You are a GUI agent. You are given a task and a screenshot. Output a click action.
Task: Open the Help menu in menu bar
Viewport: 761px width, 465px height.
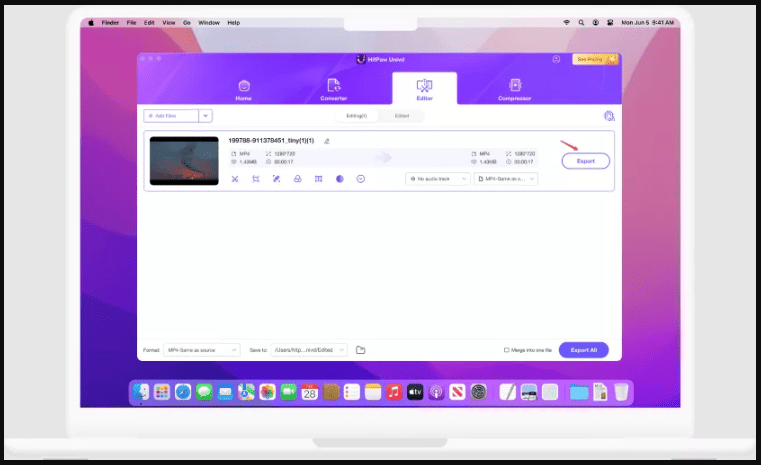pos(233,23)
